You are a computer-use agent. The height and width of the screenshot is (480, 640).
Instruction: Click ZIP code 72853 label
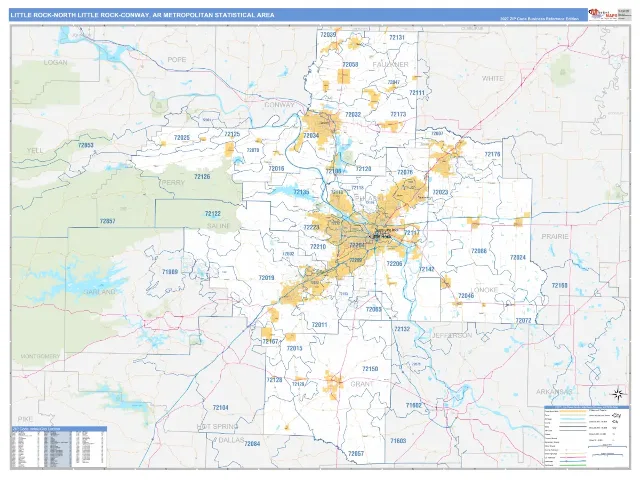click(x=86, y=145)
